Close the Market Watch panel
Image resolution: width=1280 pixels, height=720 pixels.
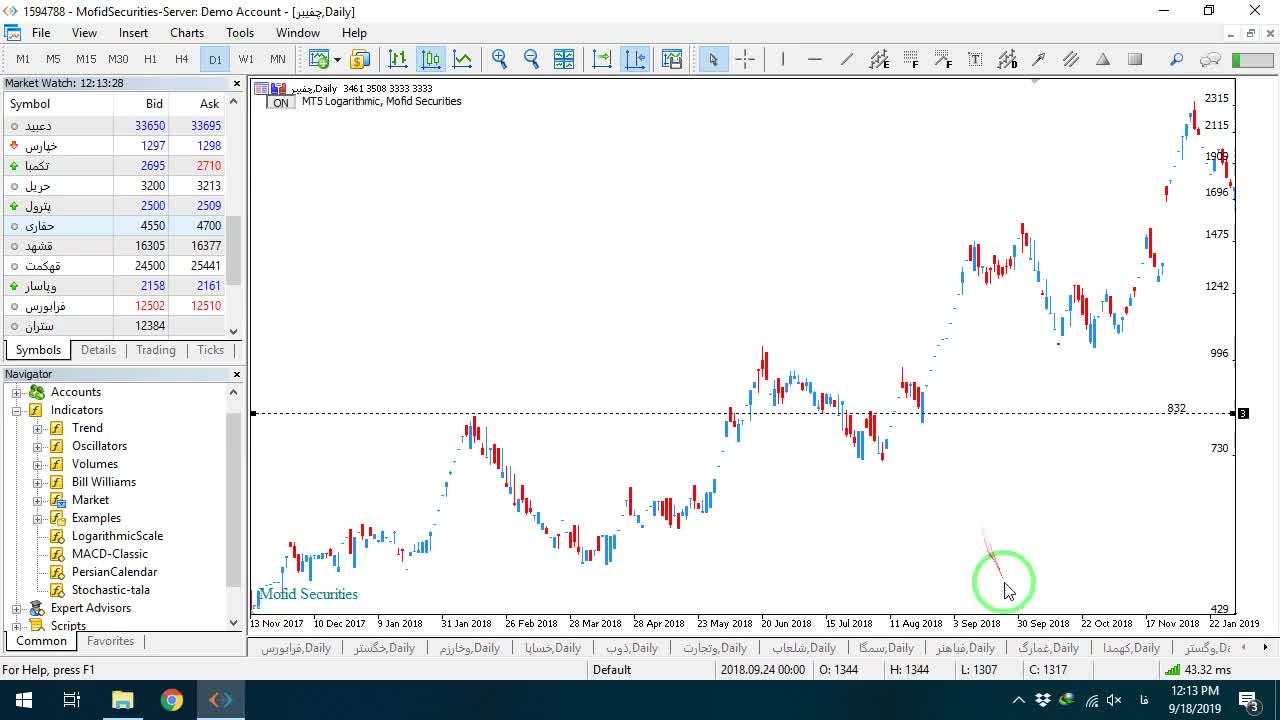[x=237, y=84]
